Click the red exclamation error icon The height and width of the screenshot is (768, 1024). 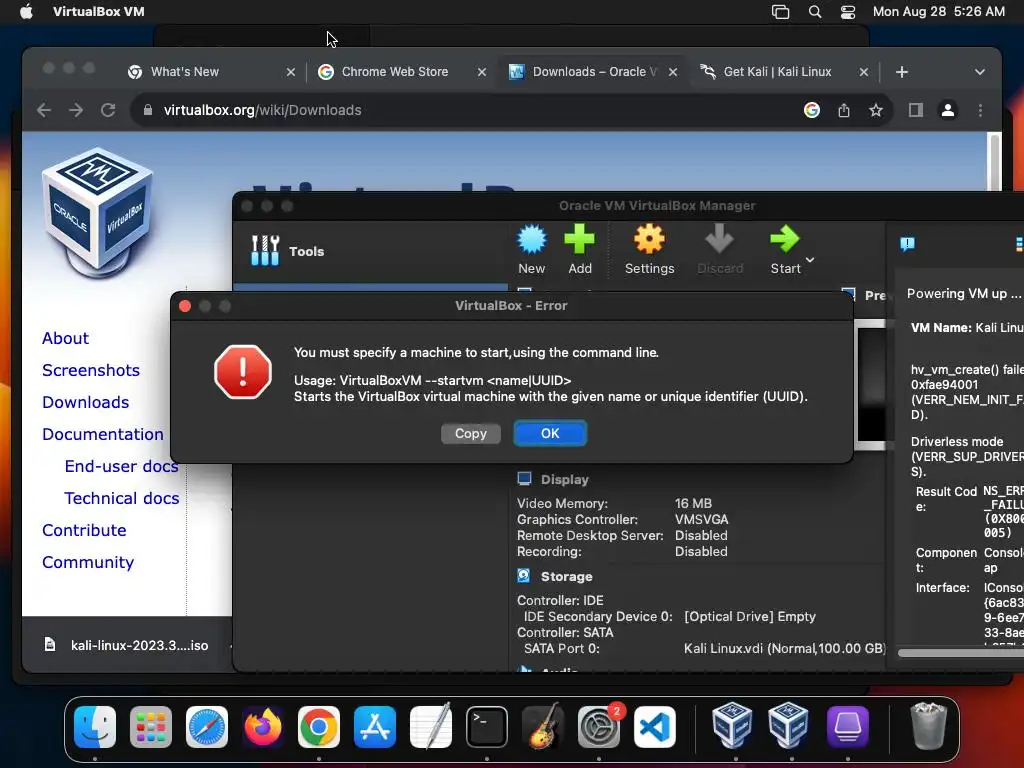pyautogui.click(x=243, y=372)
